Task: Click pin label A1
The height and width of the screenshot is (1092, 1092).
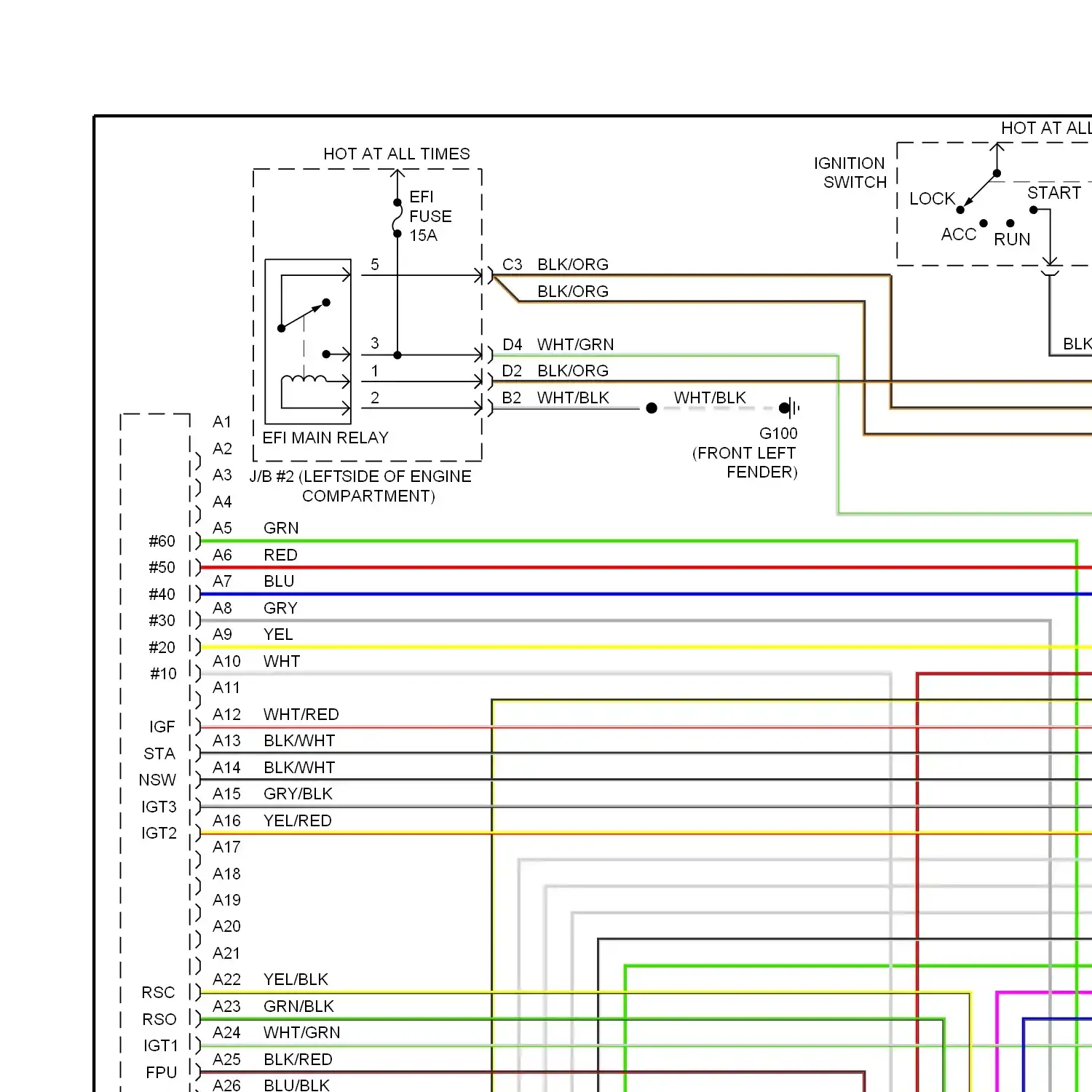Action: pyautogui.click(x=222, y=422)
